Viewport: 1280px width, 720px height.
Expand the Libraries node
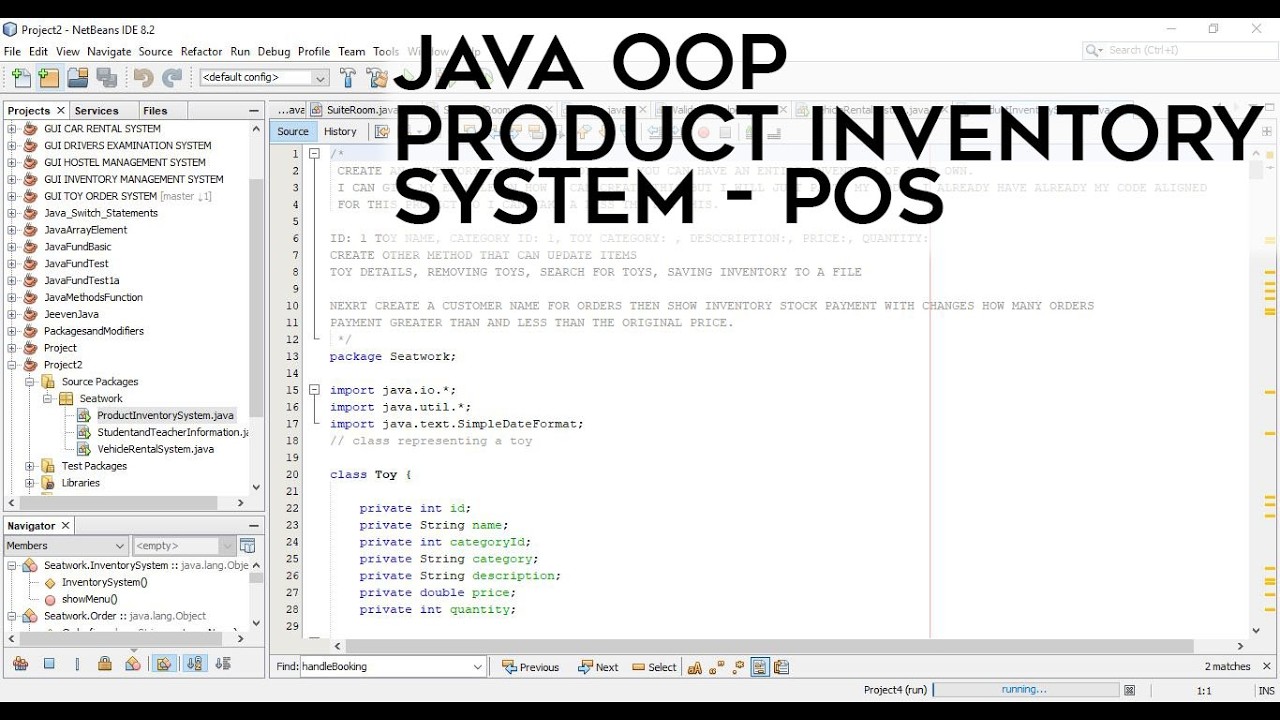30,483
